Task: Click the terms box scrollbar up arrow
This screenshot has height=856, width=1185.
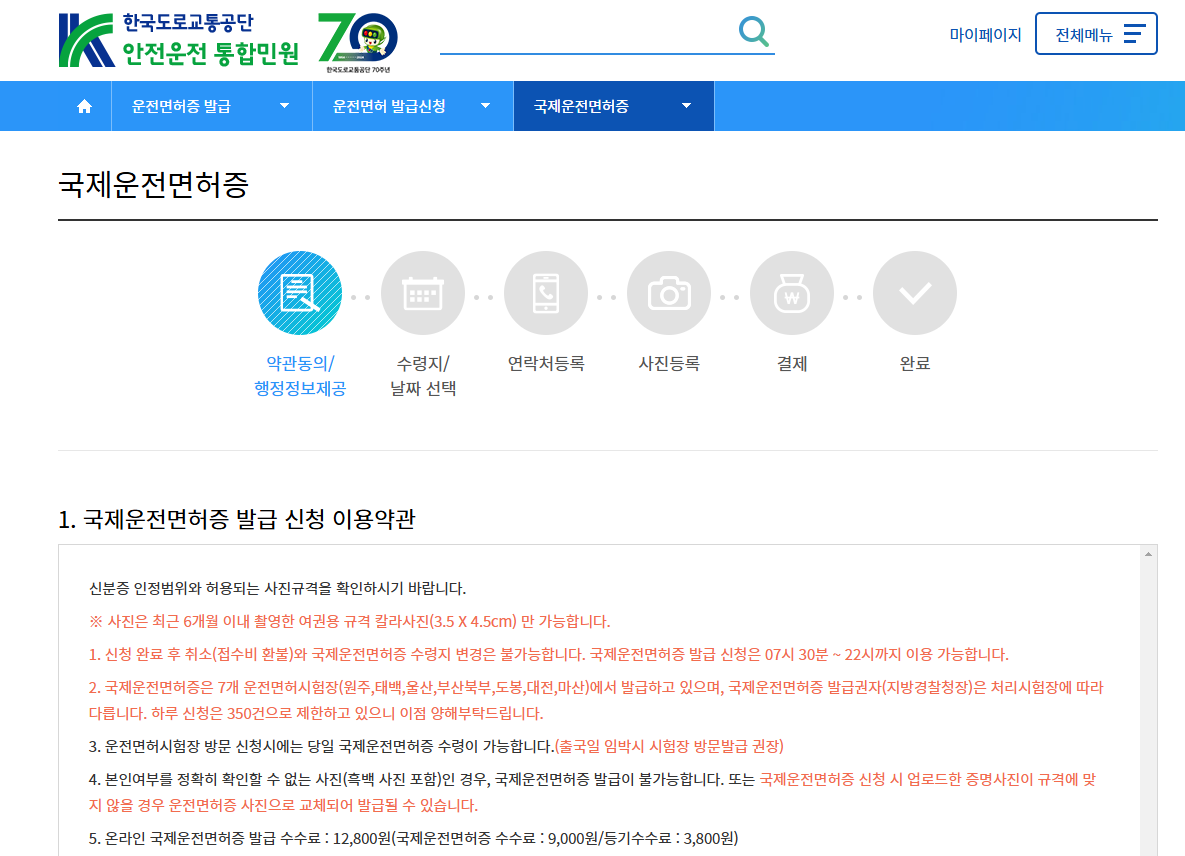Action: click(1148, 555)
